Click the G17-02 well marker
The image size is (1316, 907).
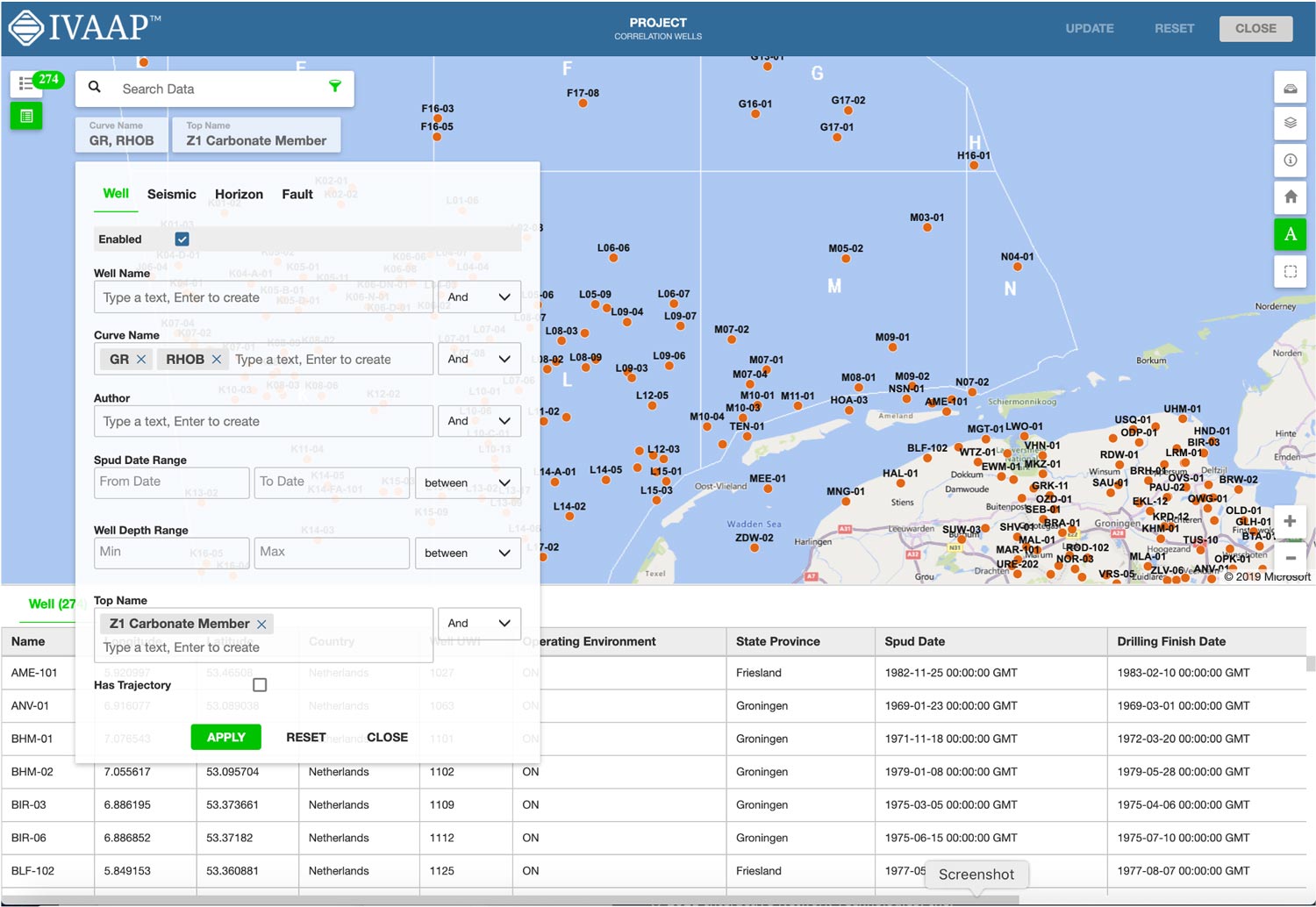(848, 111)
